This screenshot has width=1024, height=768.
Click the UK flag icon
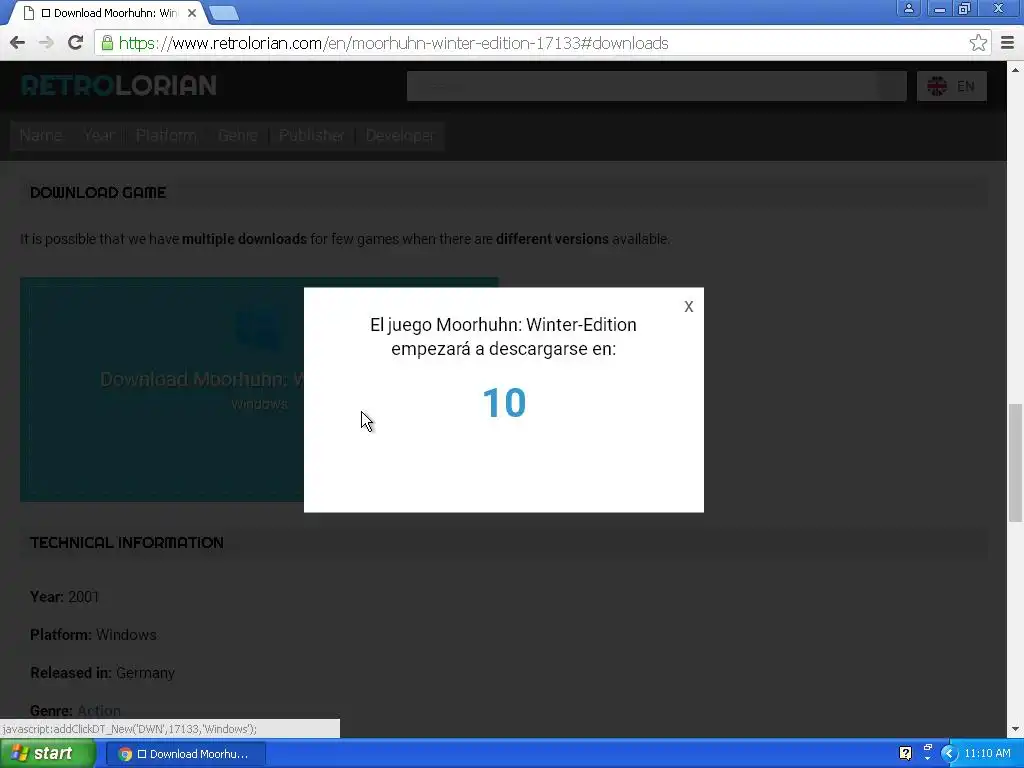point(937,86)
